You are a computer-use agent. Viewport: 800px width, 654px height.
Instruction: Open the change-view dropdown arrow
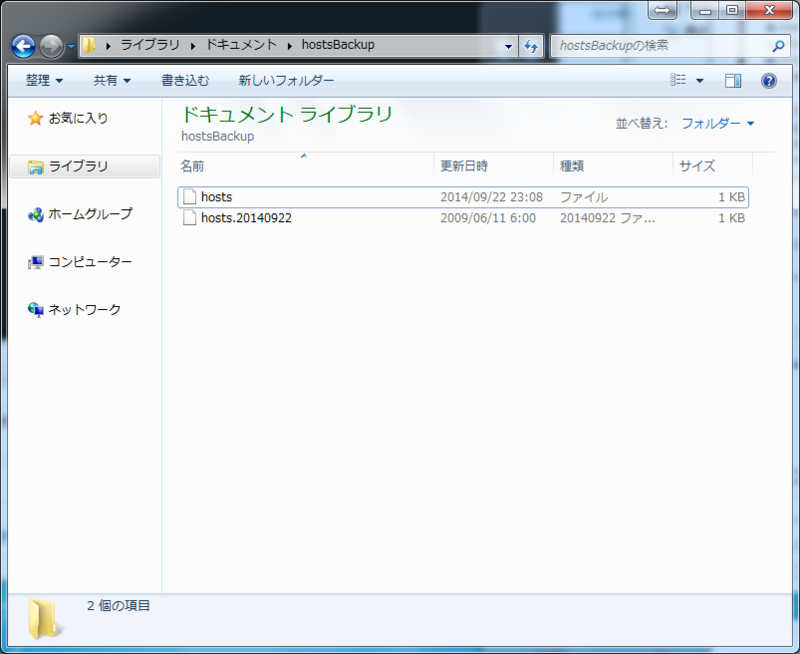697,80
